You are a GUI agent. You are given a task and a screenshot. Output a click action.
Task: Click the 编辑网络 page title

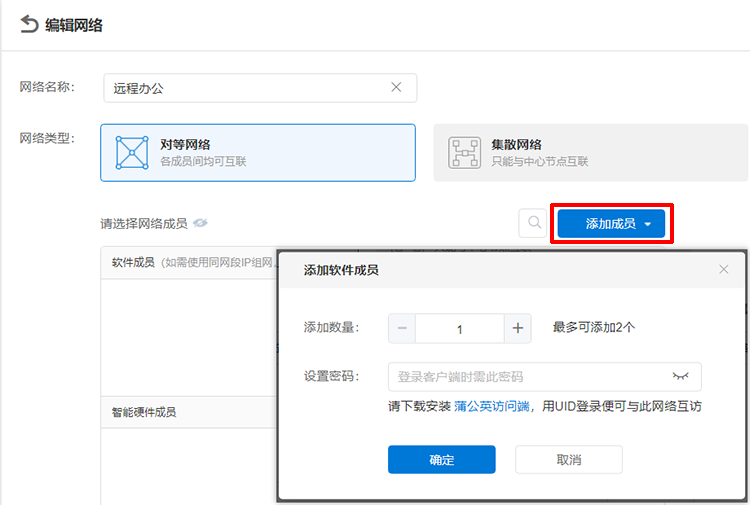74,25
